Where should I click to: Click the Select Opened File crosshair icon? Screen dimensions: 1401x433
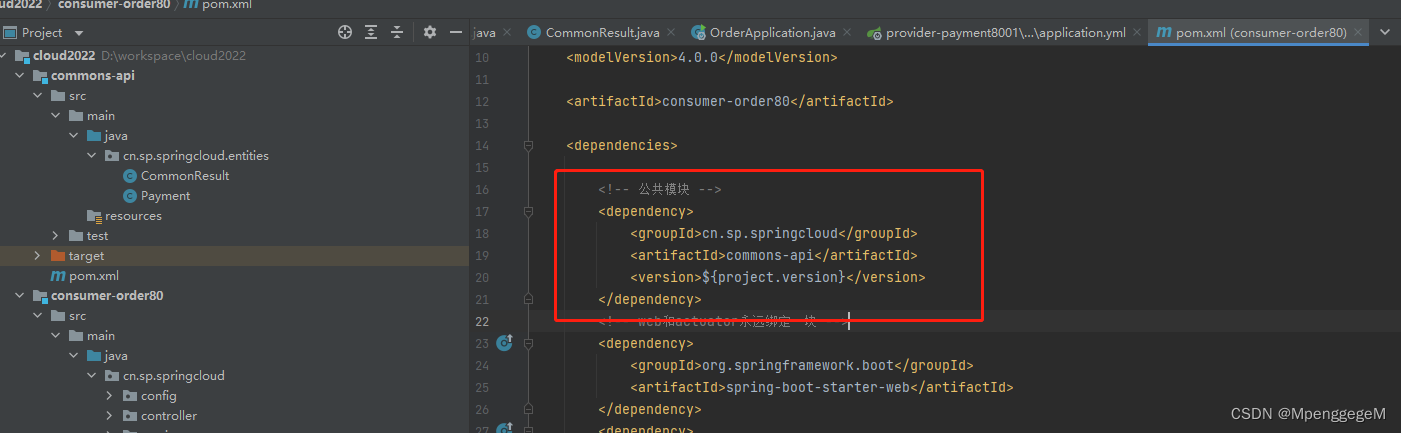[x=346, y=32]
